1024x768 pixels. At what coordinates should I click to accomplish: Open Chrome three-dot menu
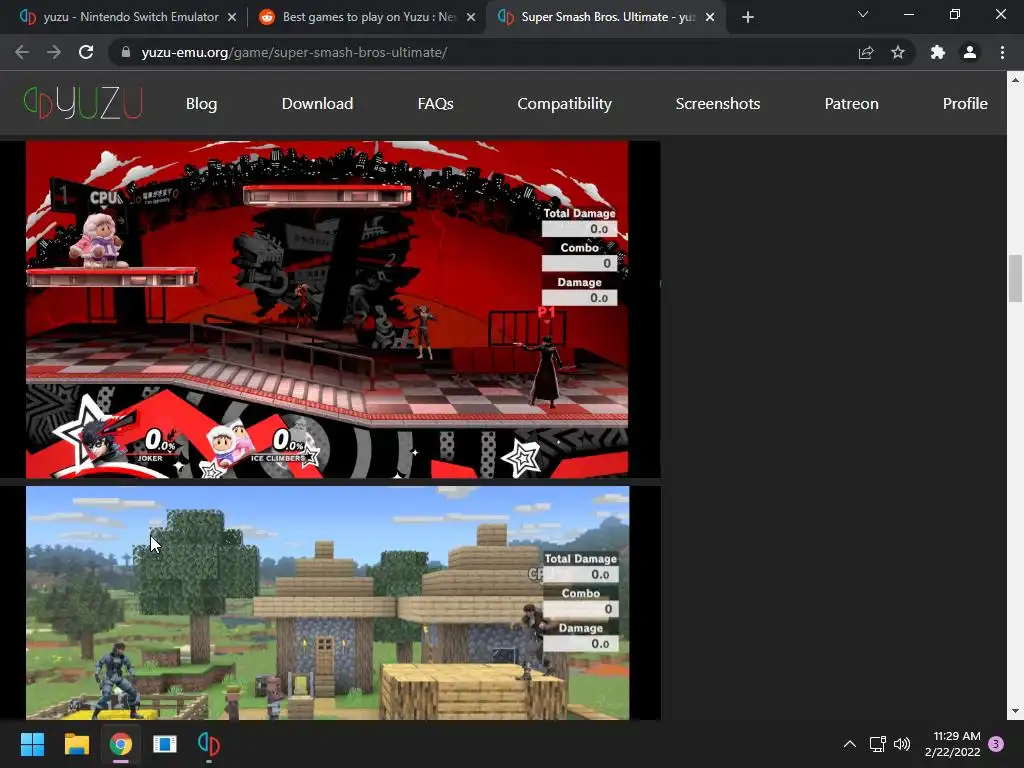[x=1002, y=52]
